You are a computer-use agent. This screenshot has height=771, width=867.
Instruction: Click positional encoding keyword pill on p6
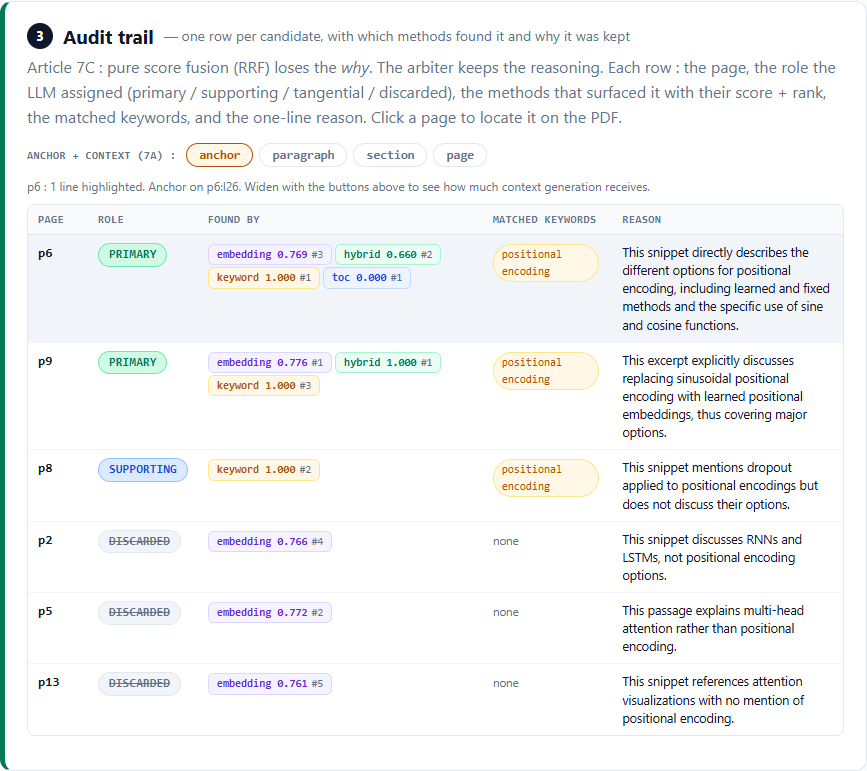click(545, 263)
